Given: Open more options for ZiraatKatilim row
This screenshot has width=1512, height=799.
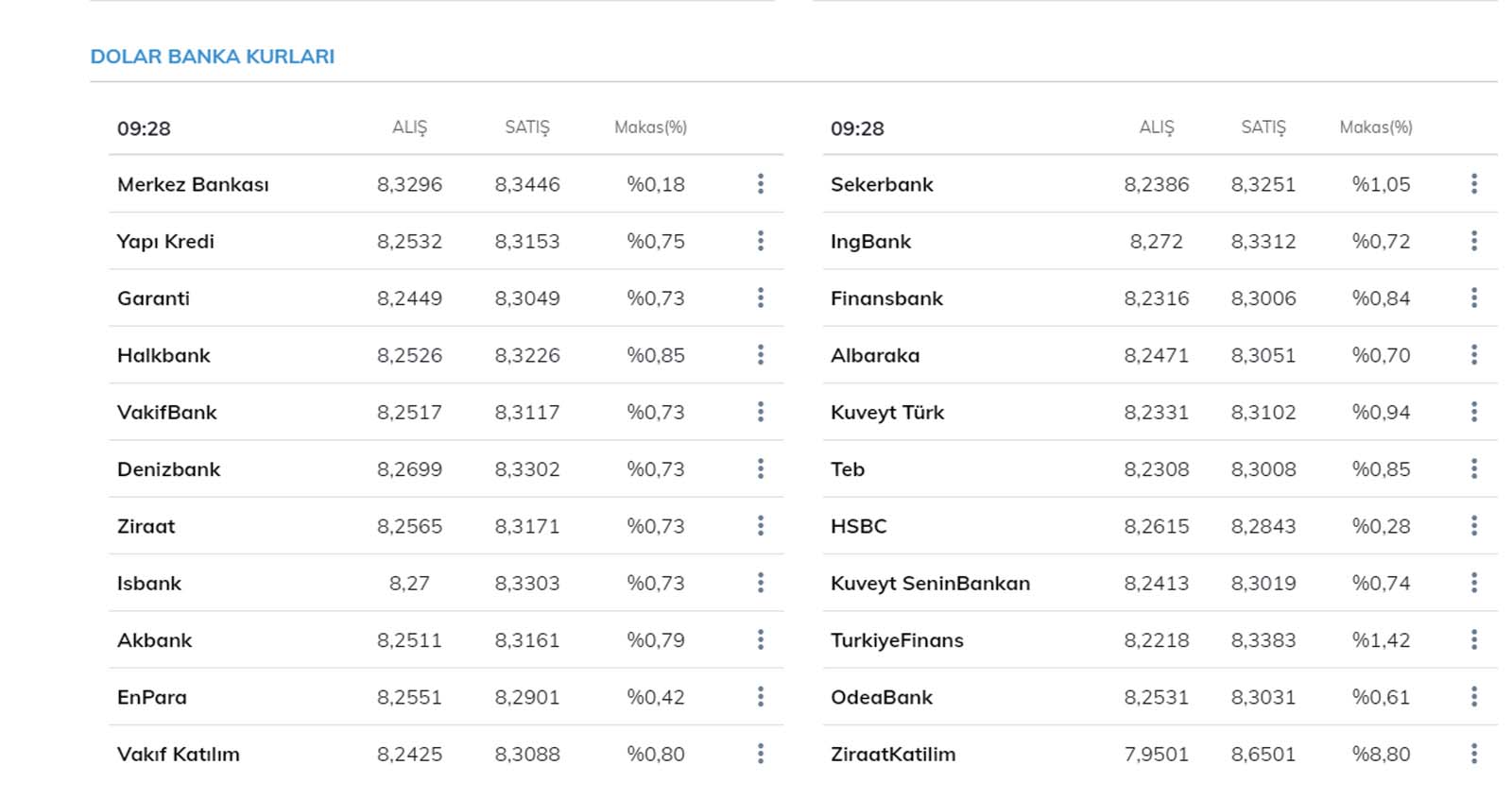Looking at the screenshot, I should click(1473, 754).
